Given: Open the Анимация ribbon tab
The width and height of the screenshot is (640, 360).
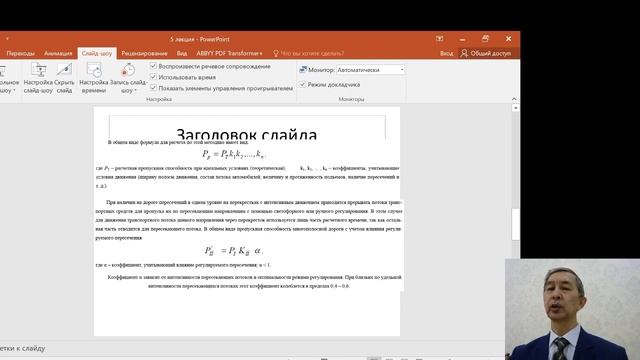Looking at the screenshot, I should coord(58,53).
